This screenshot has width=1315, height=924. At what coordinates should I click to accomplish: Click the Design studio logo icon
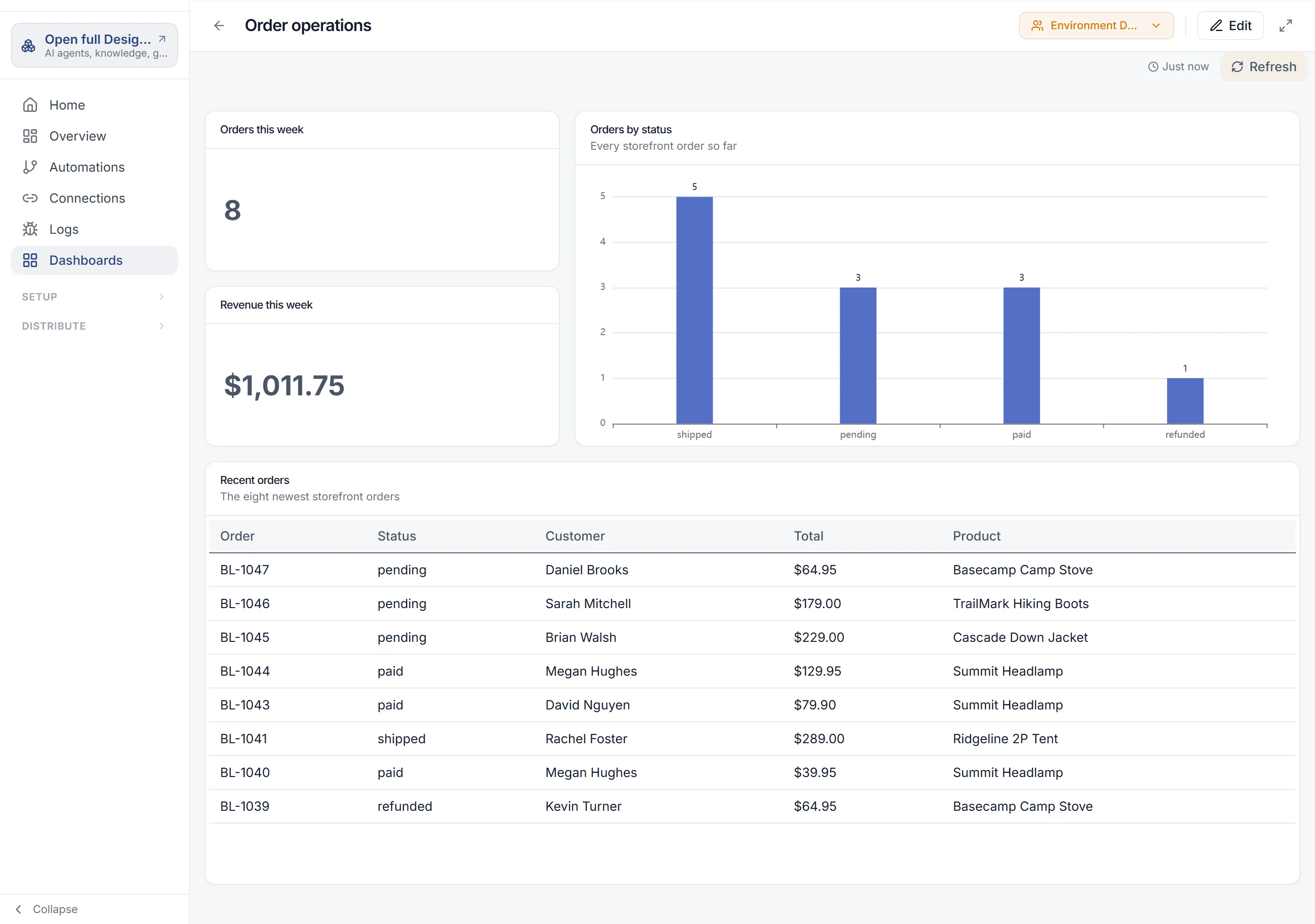coord(28,46)
